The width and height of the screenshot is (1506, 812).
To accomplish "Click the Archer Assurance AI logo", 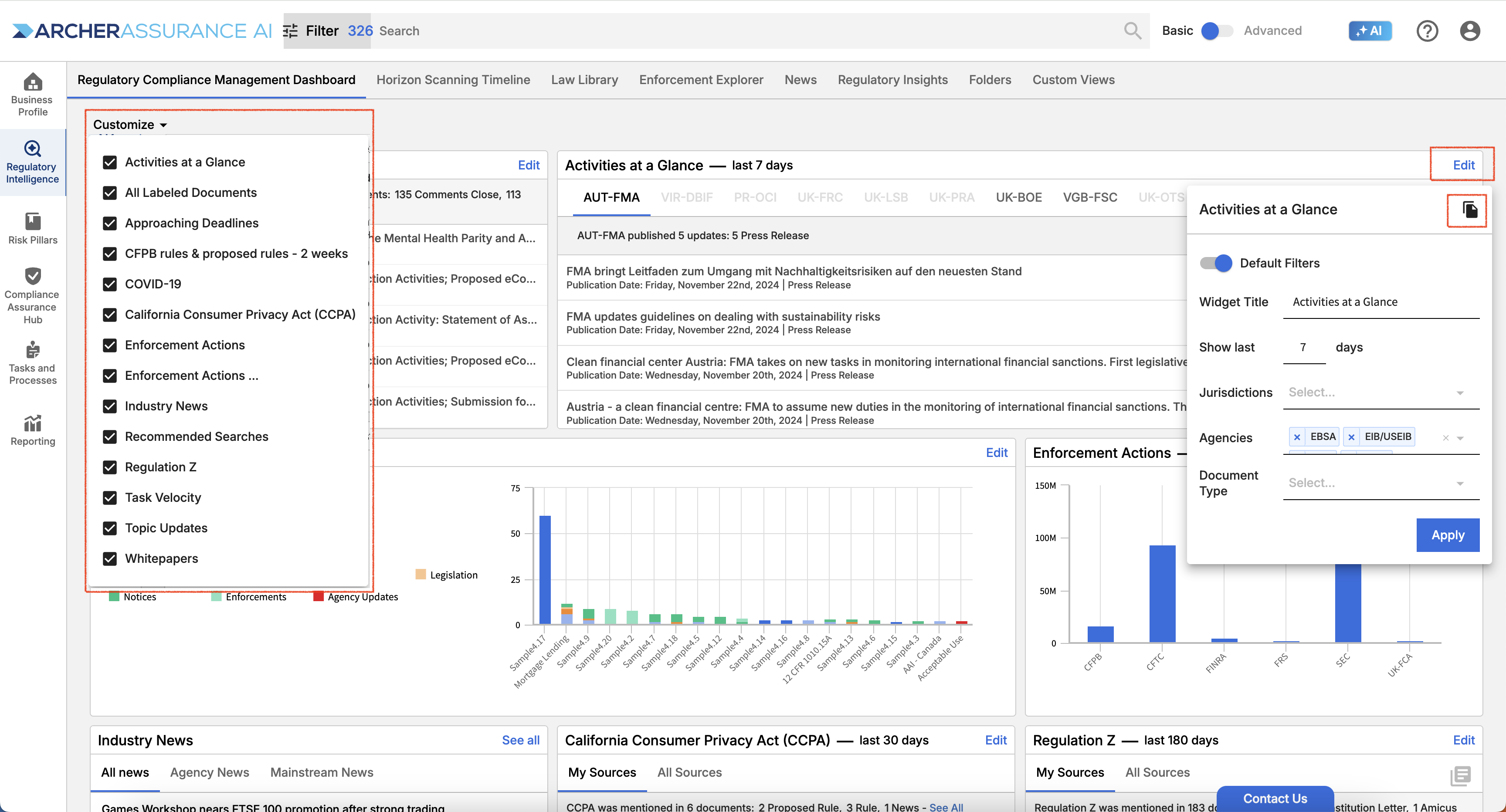I will 142,30.
